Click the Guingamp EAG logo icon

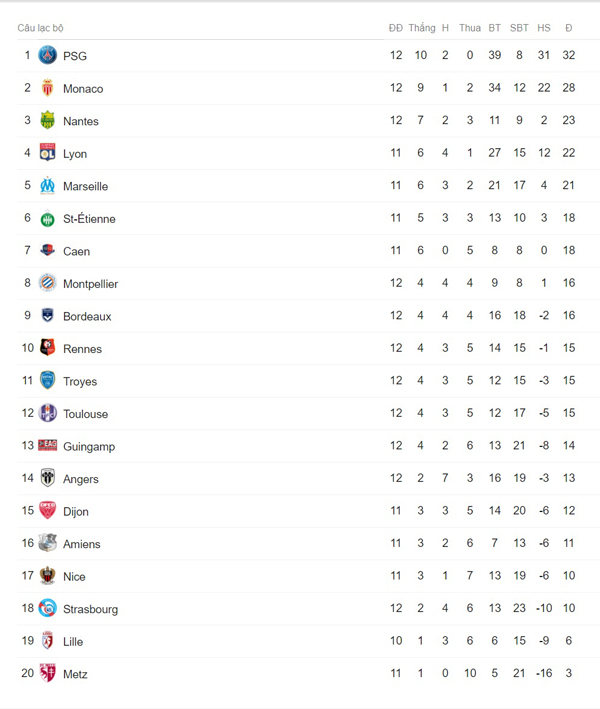point(47,445)
